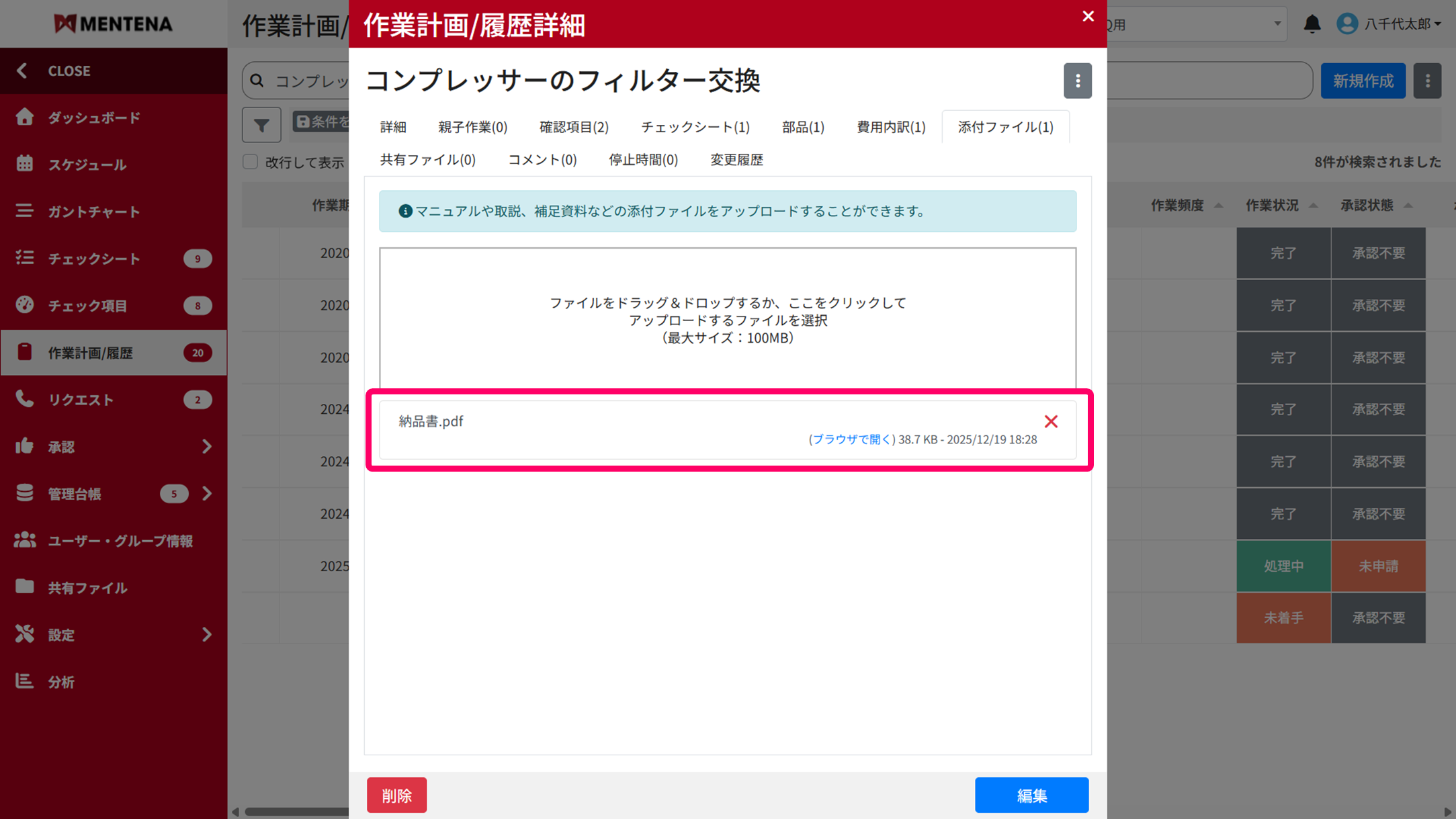
Task: Open リクエスト phone icon menu
Action: click(25, 399)
